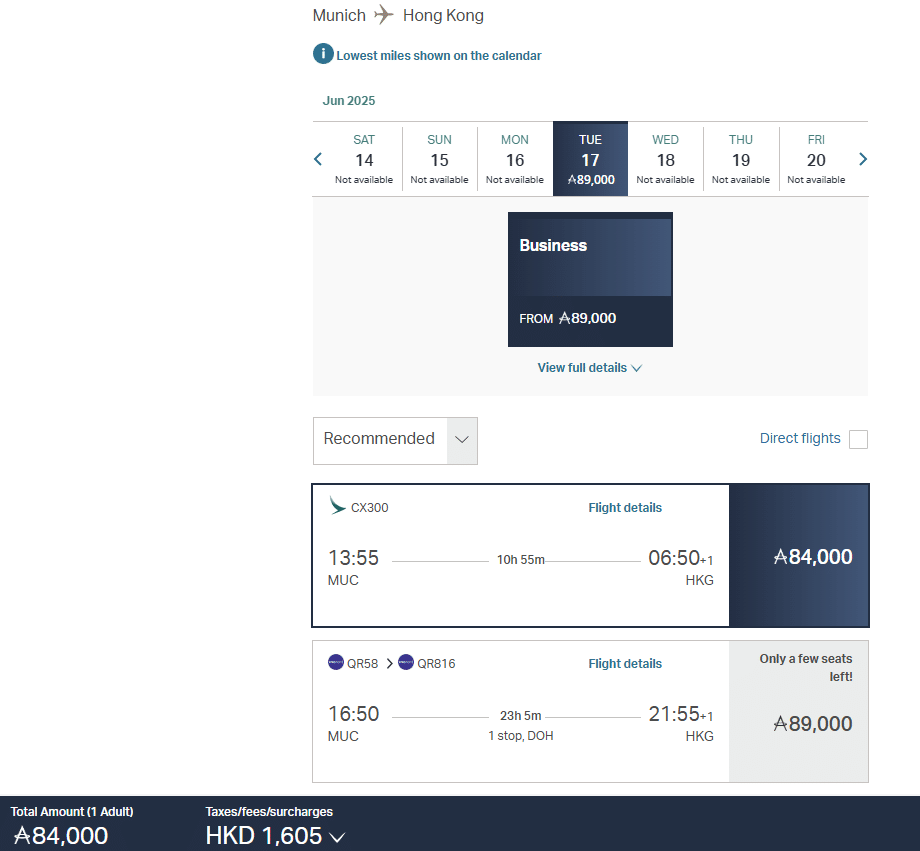Click the airplane icon between Munich and Hong Kong

click(x=384, y=15)
